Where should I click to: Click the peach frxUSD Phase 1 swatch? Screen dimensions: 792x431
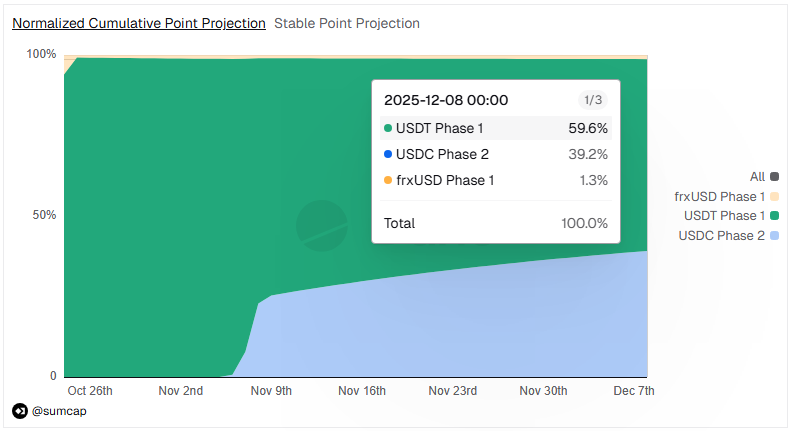774,197
